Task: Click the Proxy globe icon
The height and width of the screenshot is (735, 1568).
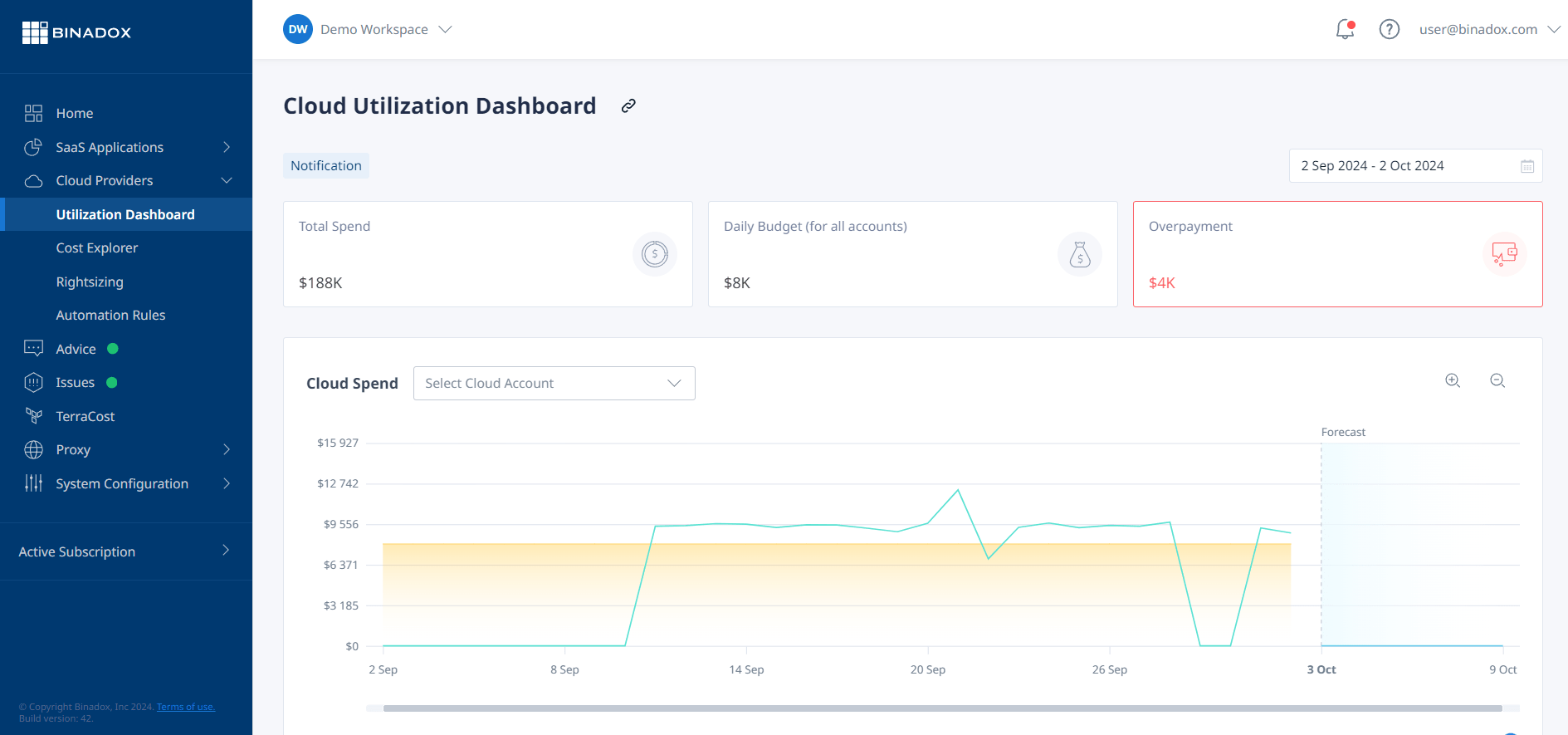Action: [x=33, y=449]
